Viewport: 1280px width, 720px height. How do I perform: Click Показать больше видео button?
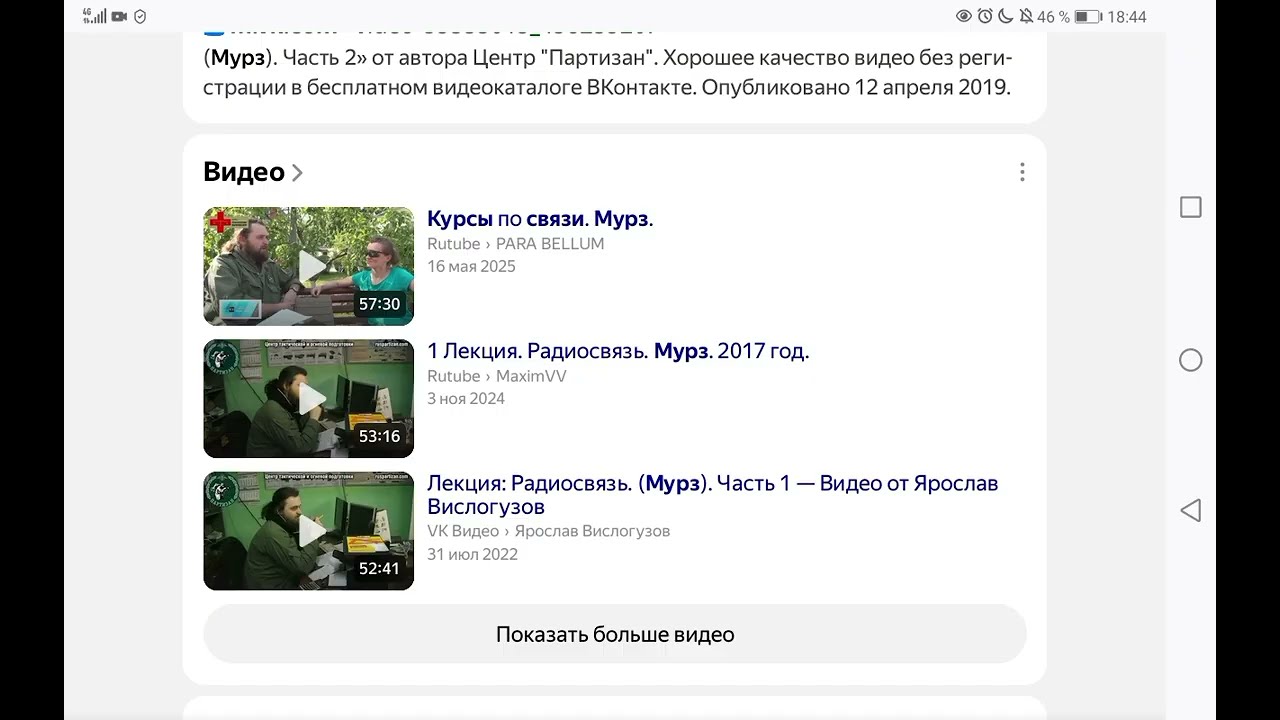[x=615, y=634]
